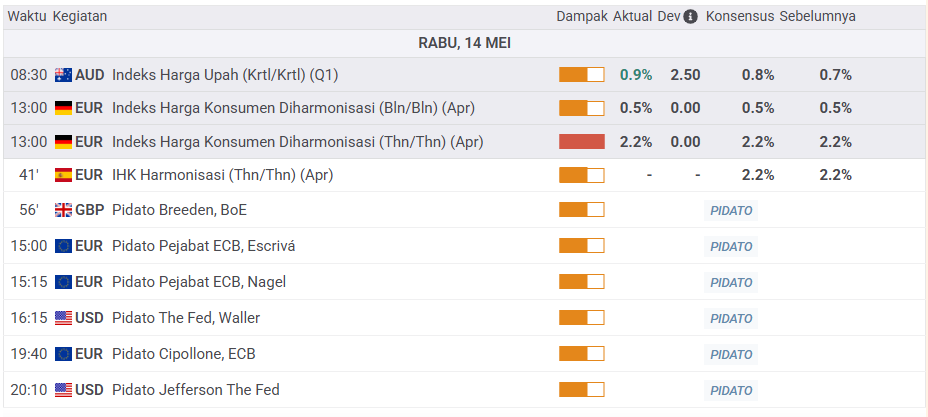Click PIDATO badge on the Jefferson row
The height and width of the screenshot is (417, 928).
coord(731,390)
